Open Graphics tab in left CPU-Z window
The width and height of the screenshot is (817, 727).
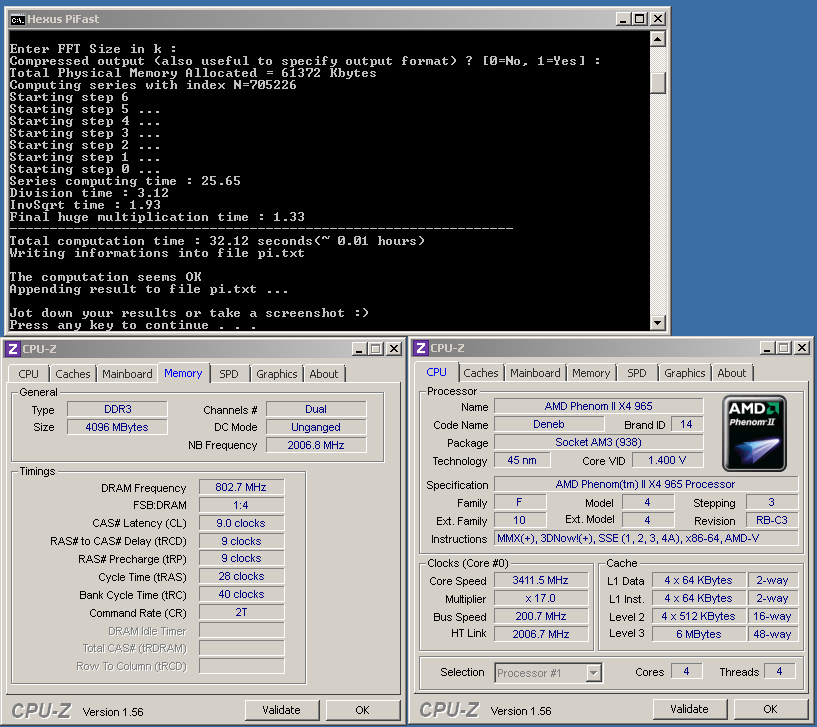coord(276,374)
